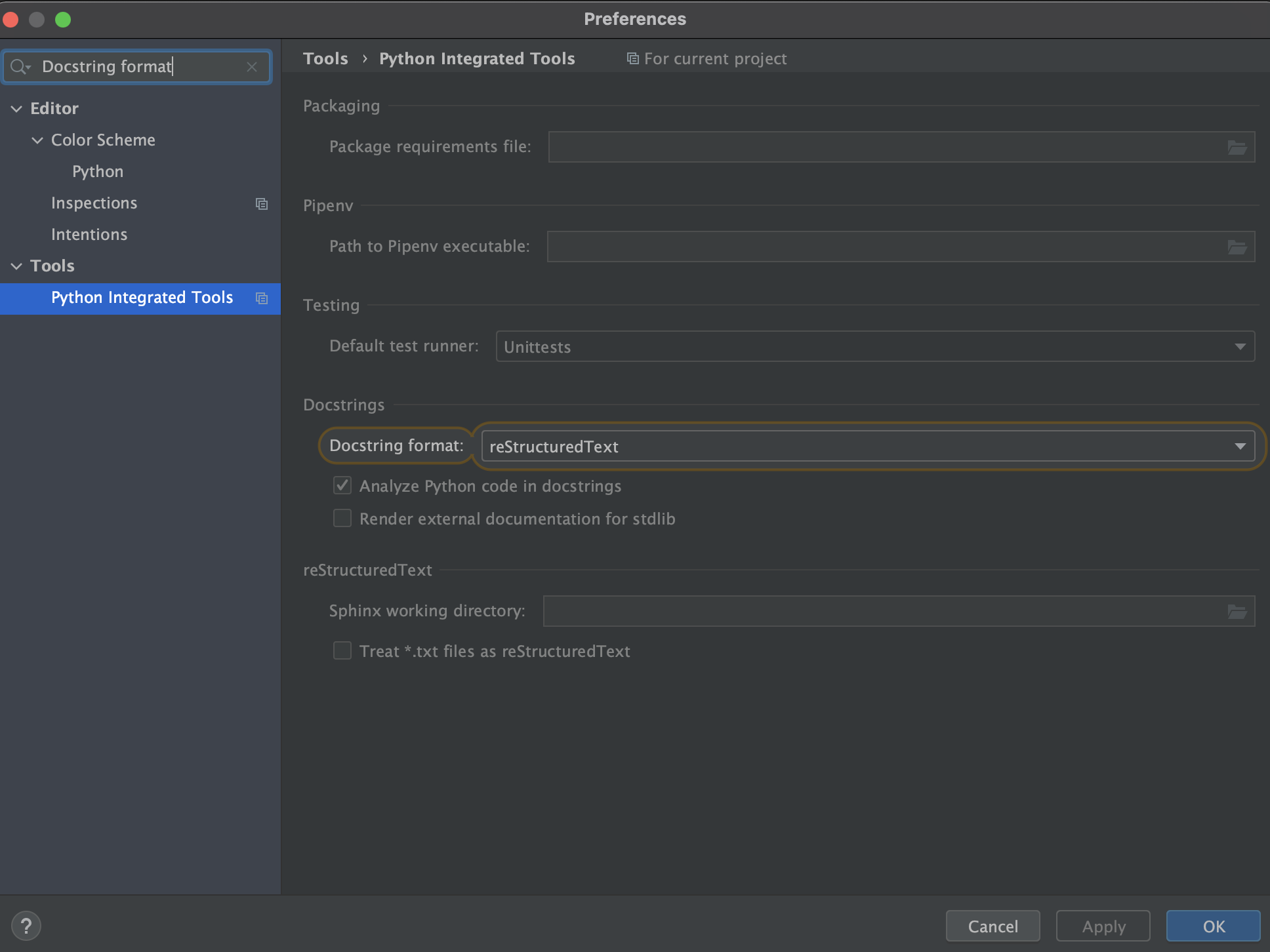Browse for the Pipenv executable path
The width and height of the screenshot is (1270, 952).
point(1236,247)
